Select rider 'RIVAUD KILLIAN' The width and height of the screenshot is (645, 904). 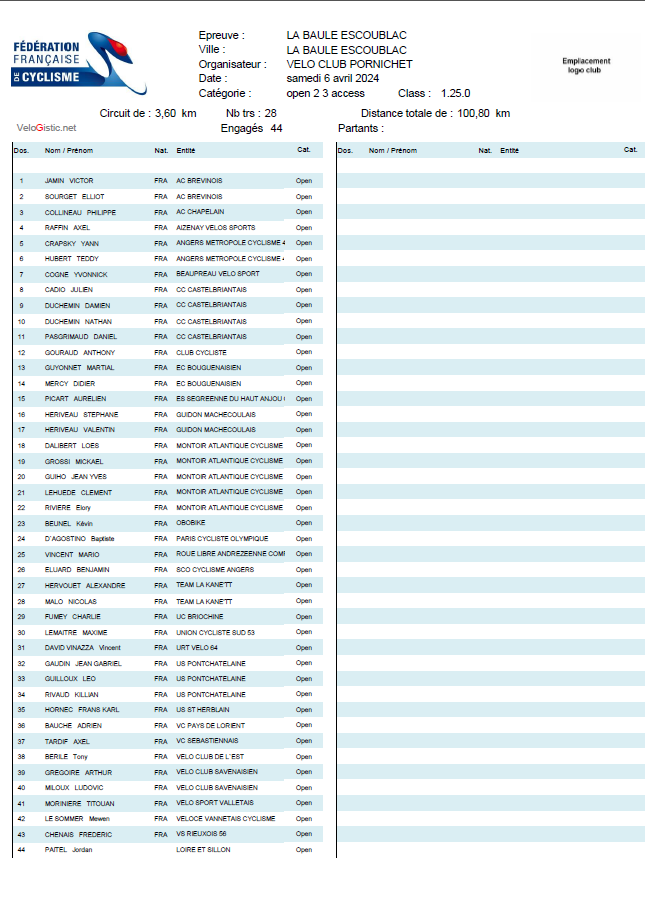71,695
